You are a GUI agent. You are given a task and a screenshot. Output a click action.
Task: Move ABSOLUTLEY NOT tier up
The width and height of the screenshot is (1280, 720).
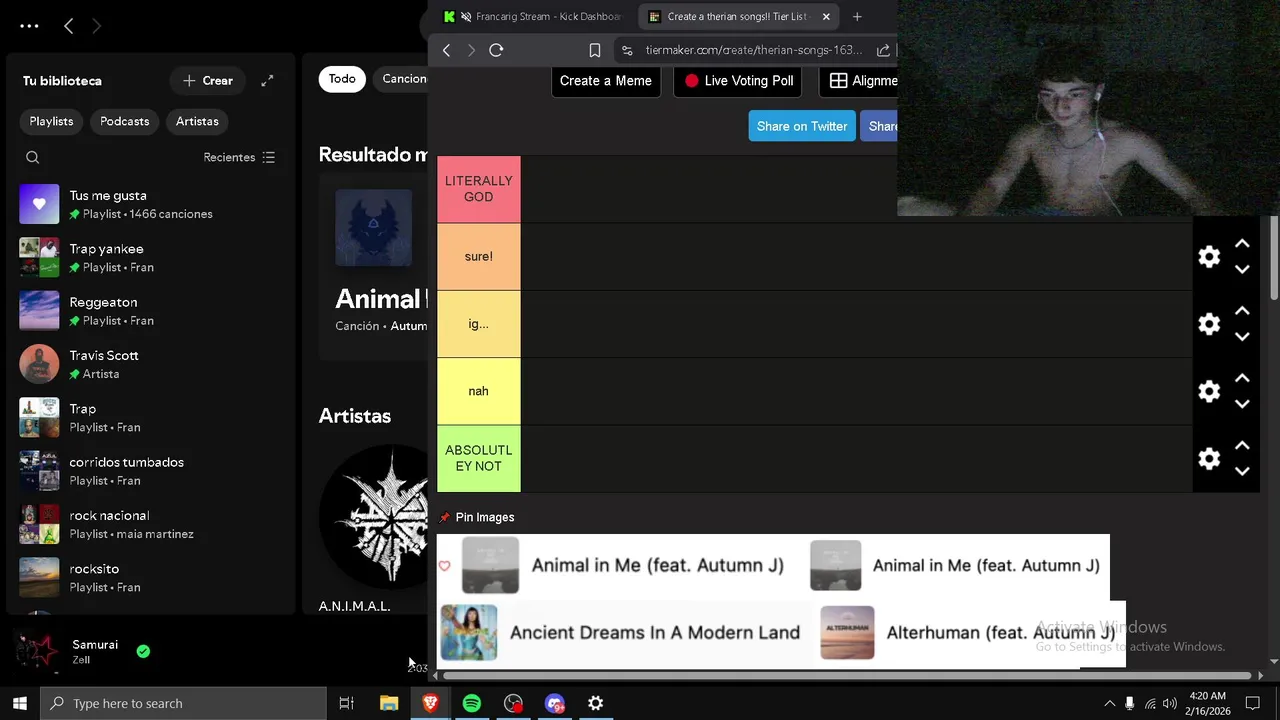pyautogui.click(x=1242, y=445)
